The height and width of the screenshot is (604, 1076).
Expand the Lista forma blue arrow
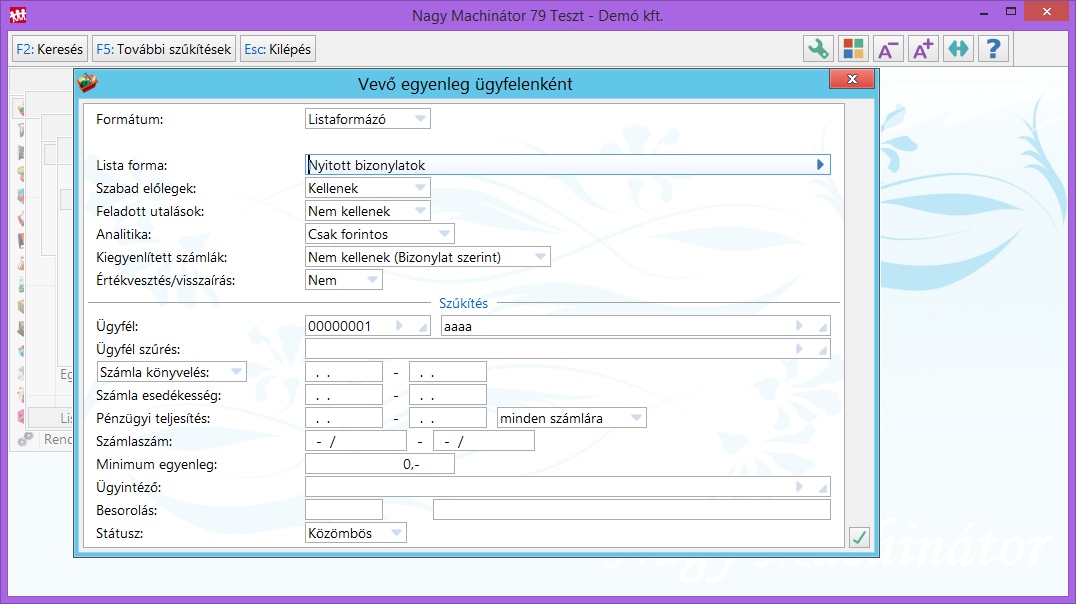pos(820,165)
